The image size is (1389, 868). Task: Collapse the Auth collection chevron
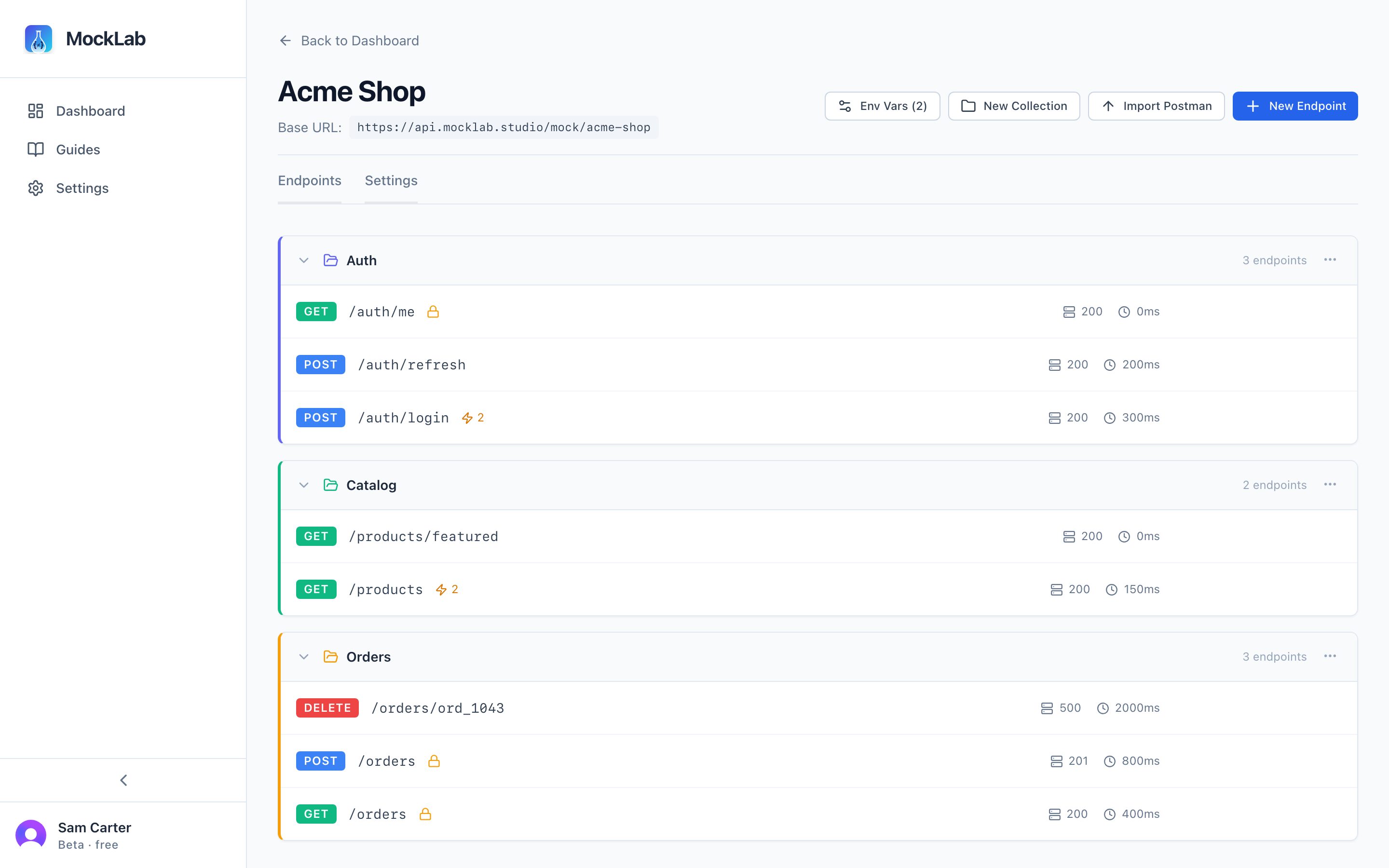point(304,260)
